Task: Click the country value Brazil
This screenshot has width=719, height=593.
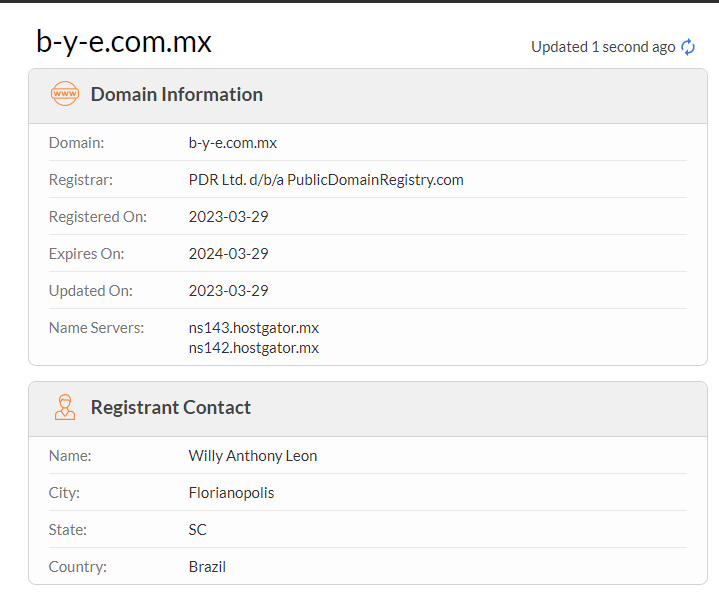Action: [x=207, y=567]
